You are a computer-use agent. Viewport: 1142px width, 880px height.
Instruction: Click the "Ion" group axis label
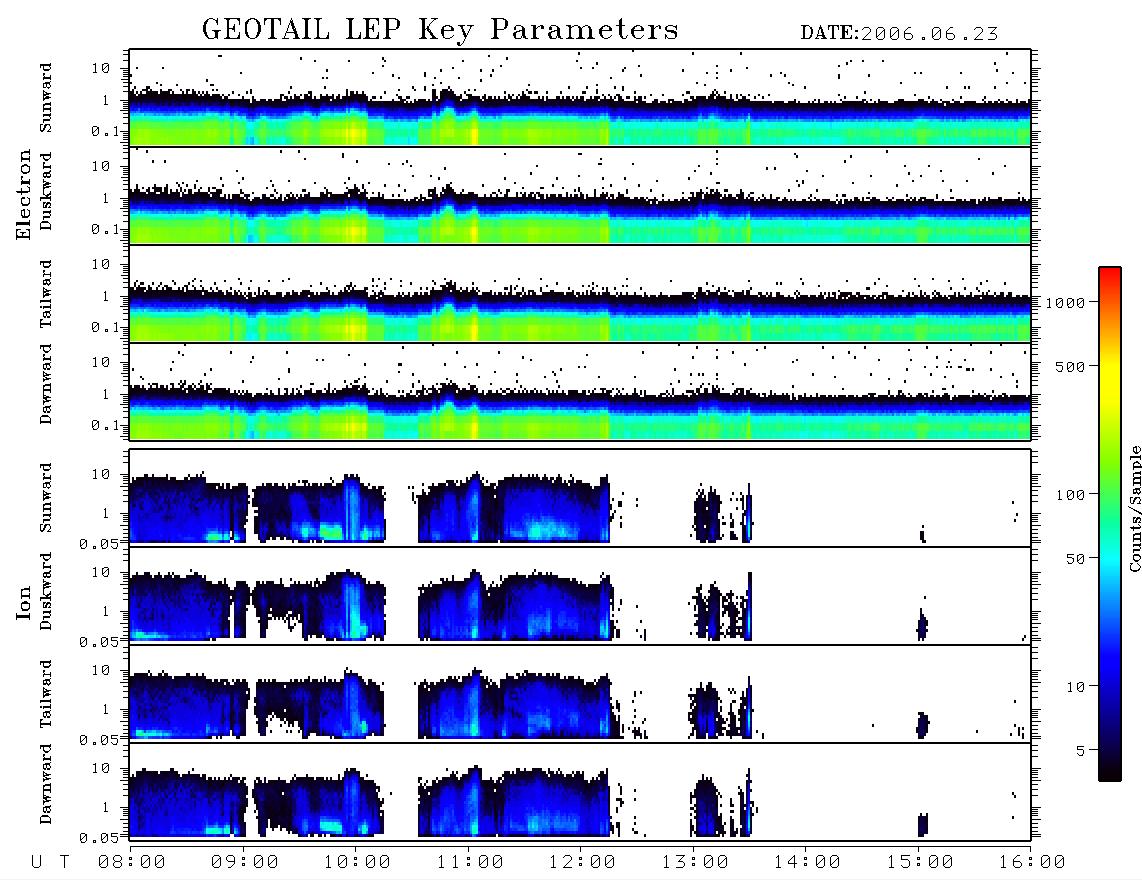tap(23, 602)
